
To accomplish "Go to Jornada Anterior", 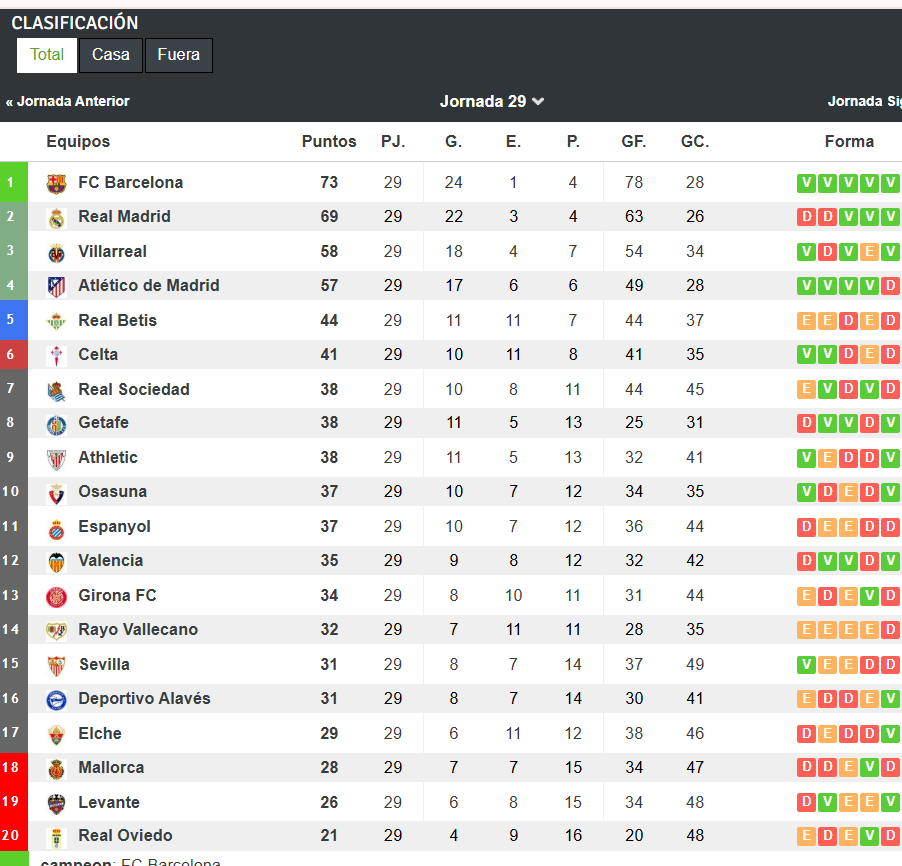I will pyautogui.click(x=68, y=101).
